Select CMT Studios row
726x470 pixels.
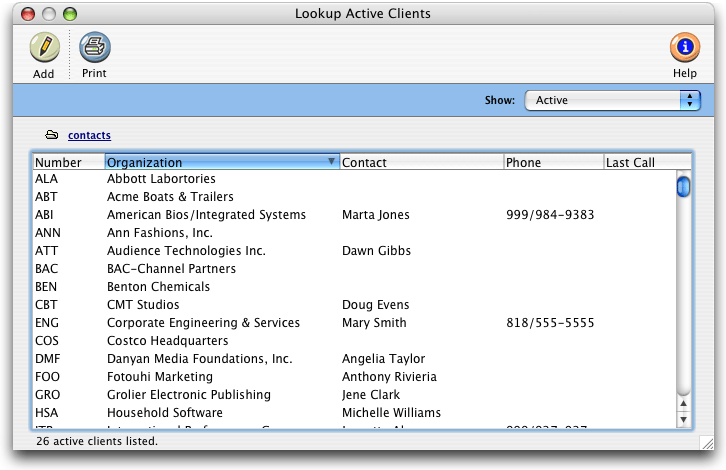[x=355, y=305]
